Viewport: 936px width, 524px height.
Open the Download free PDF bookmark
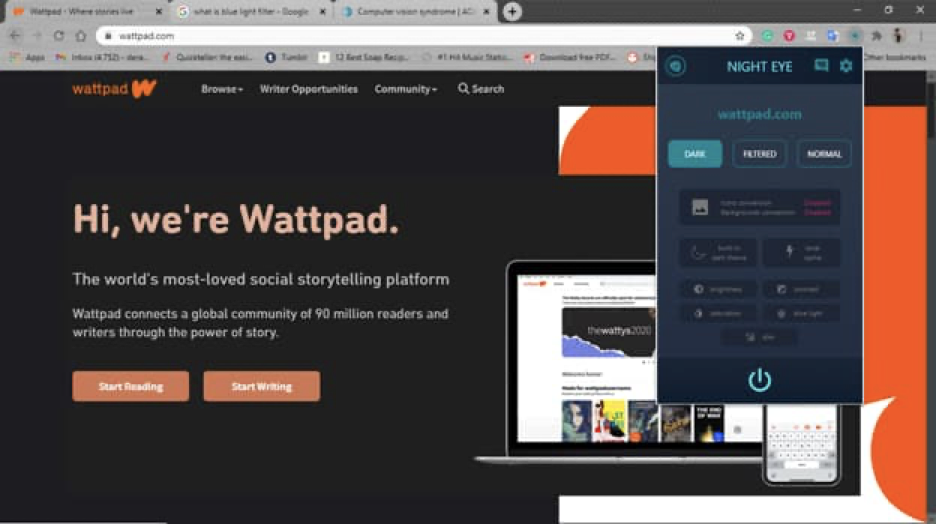[570, 57]
